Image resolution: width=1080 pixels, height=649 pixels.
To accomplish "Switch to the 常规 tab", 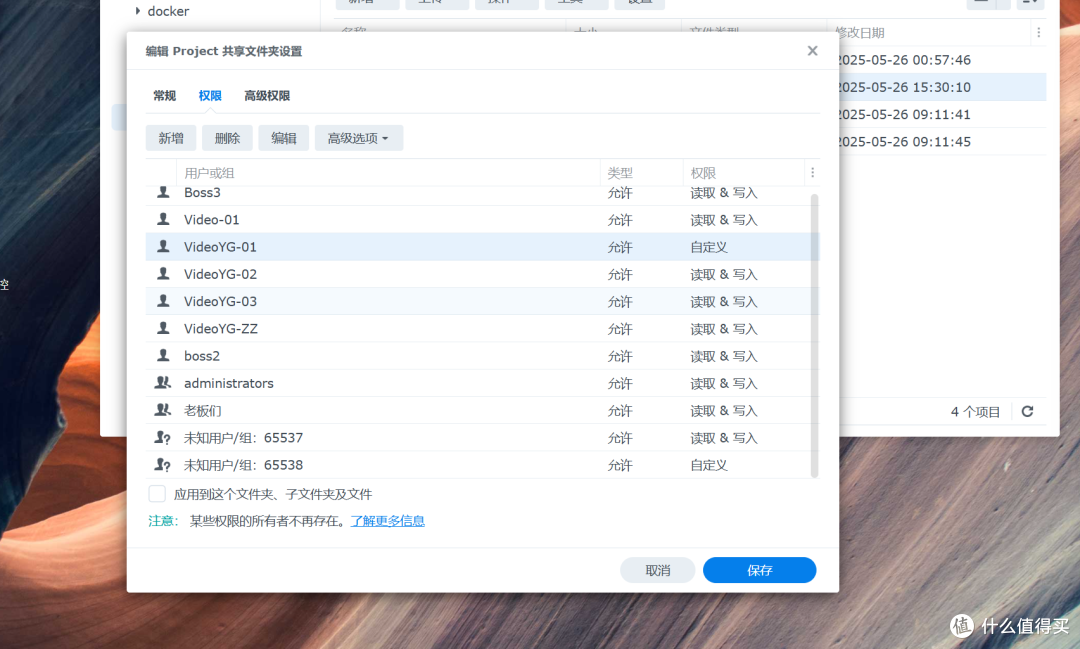I will pyautogui.click(x=165, y=96).
